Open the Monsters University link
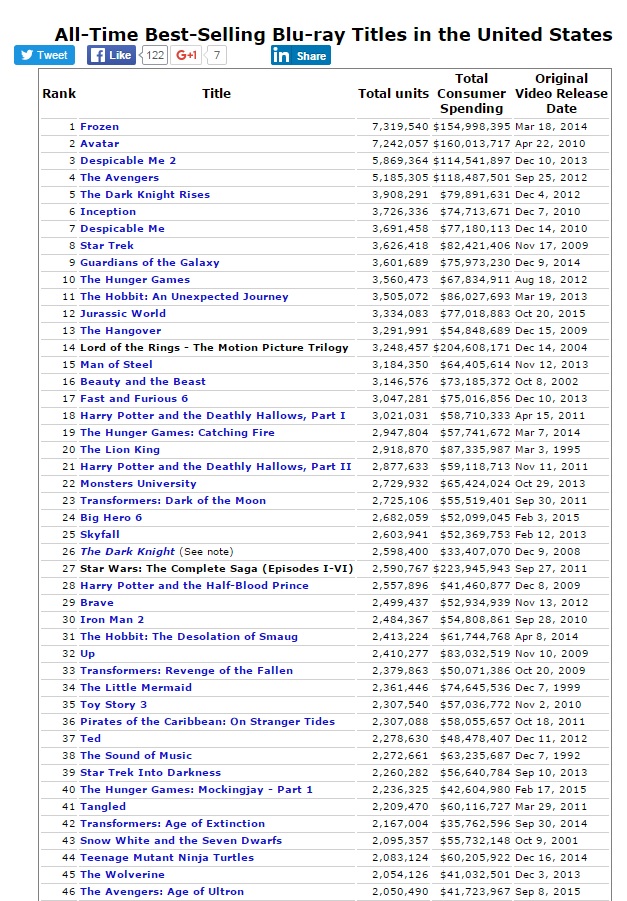Viewport: 627px width, 901px height. (x=139, y=484)
